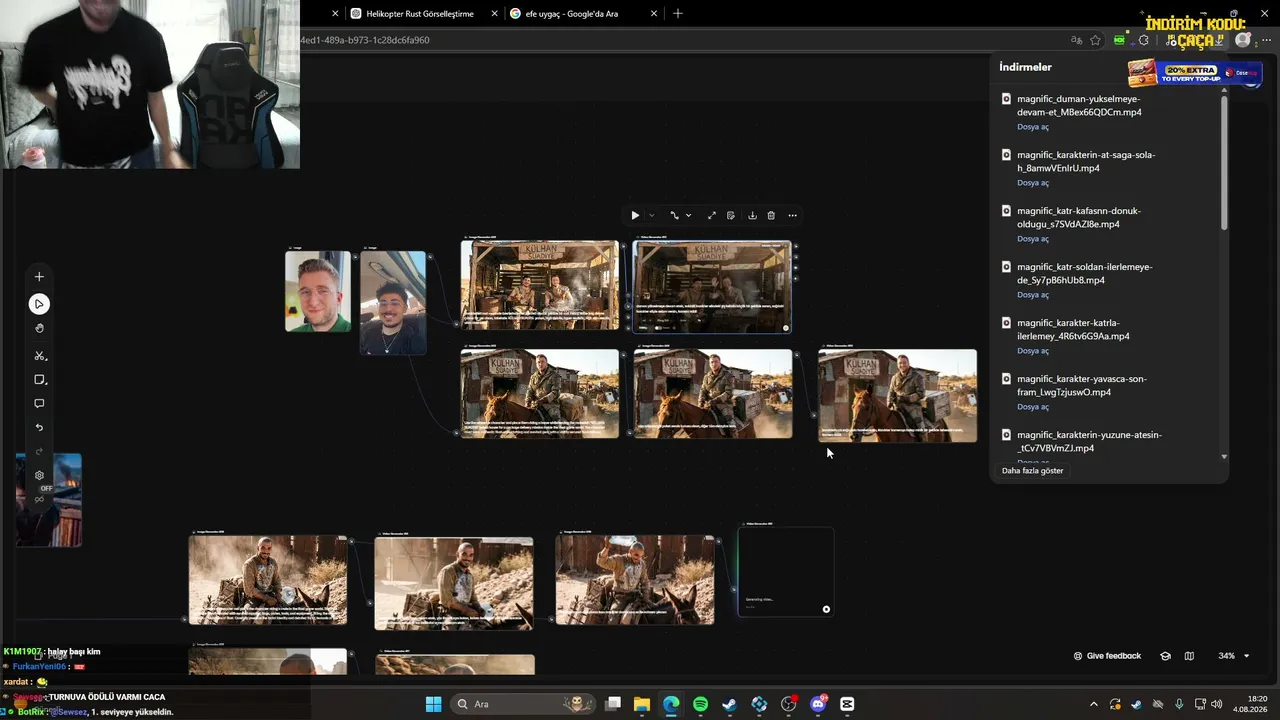Select the rightmost horse rider Külhan node
Viewport: 1280px width, 720px height.
tap(897, 395)
